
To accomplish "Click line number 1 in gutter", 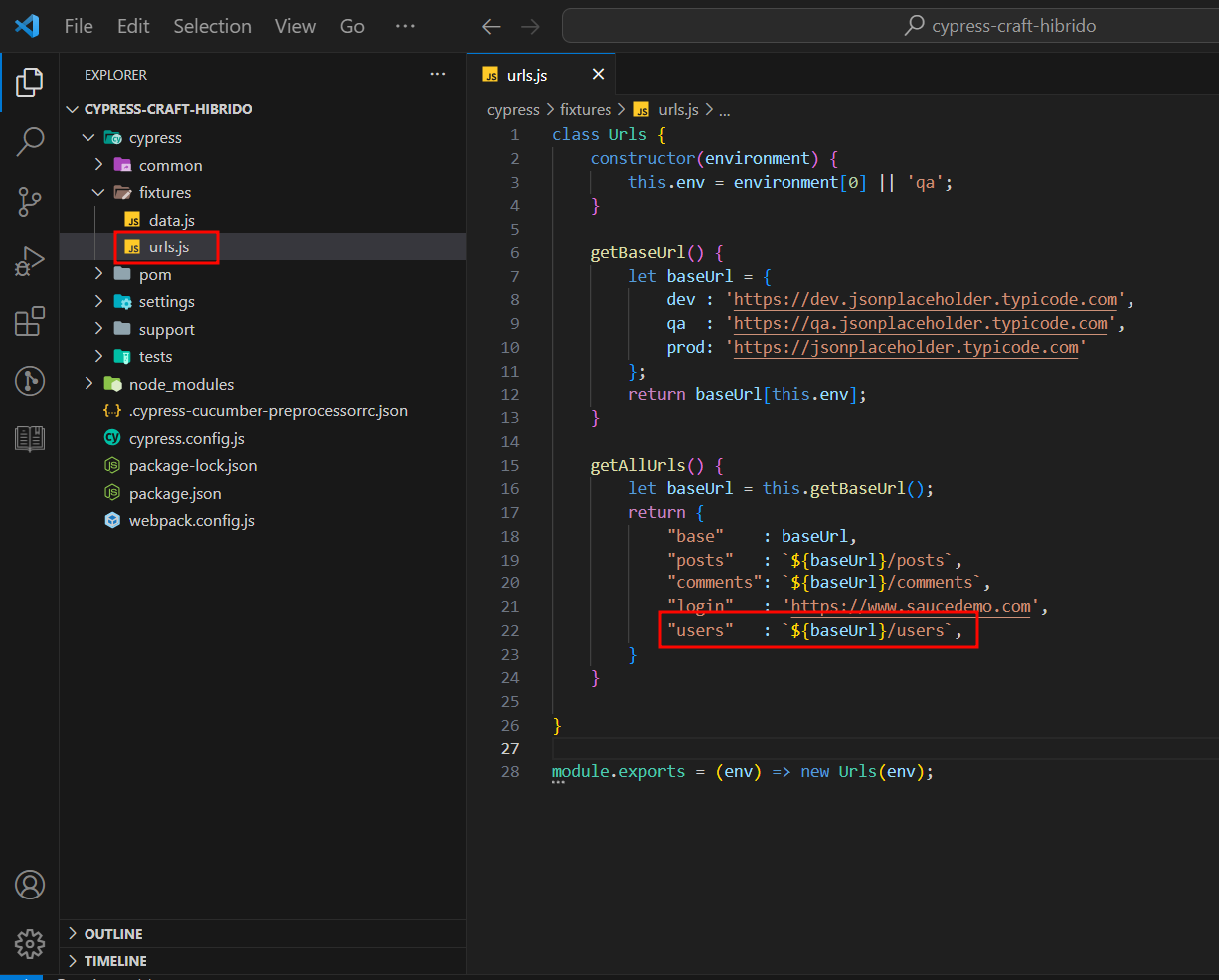I will (515, 135).
